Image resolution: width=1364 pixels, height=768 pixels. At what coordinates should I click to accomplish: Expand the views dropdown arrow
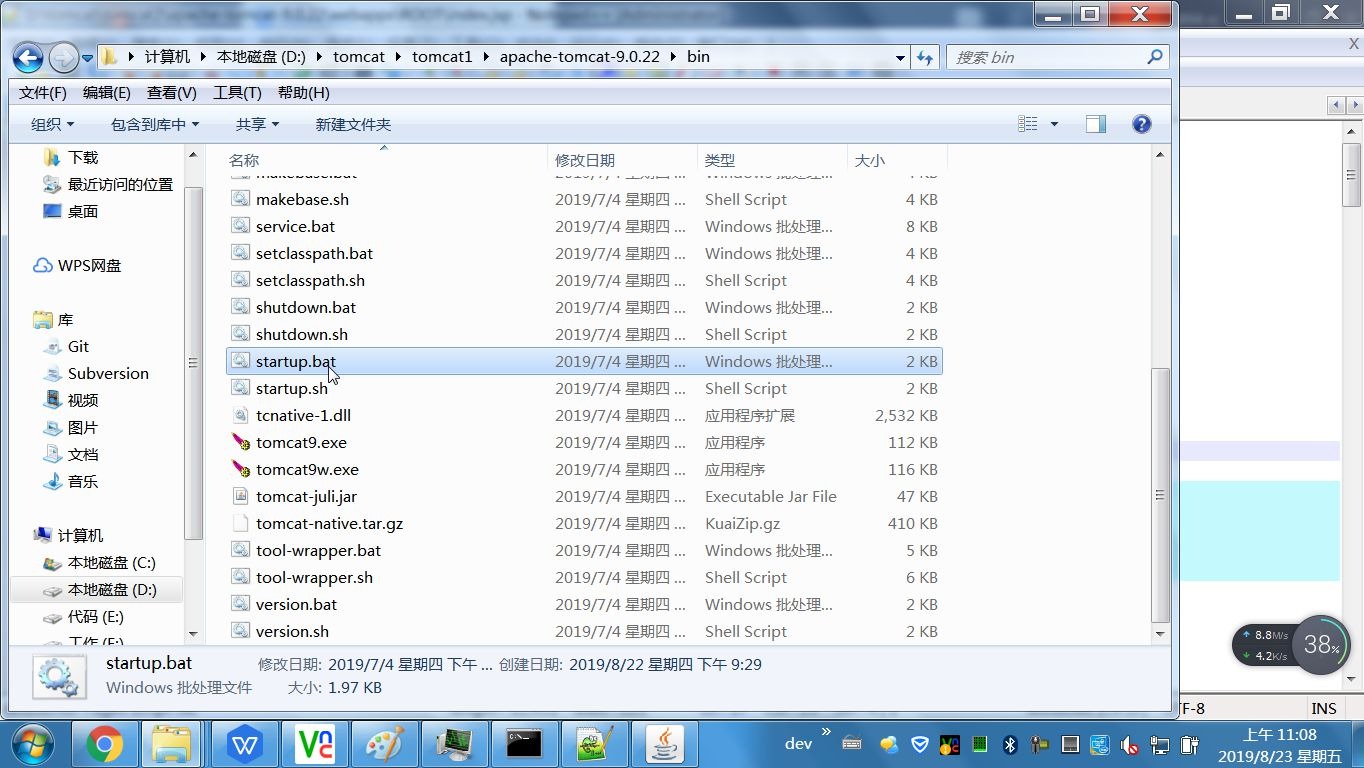pos(1052,123)
